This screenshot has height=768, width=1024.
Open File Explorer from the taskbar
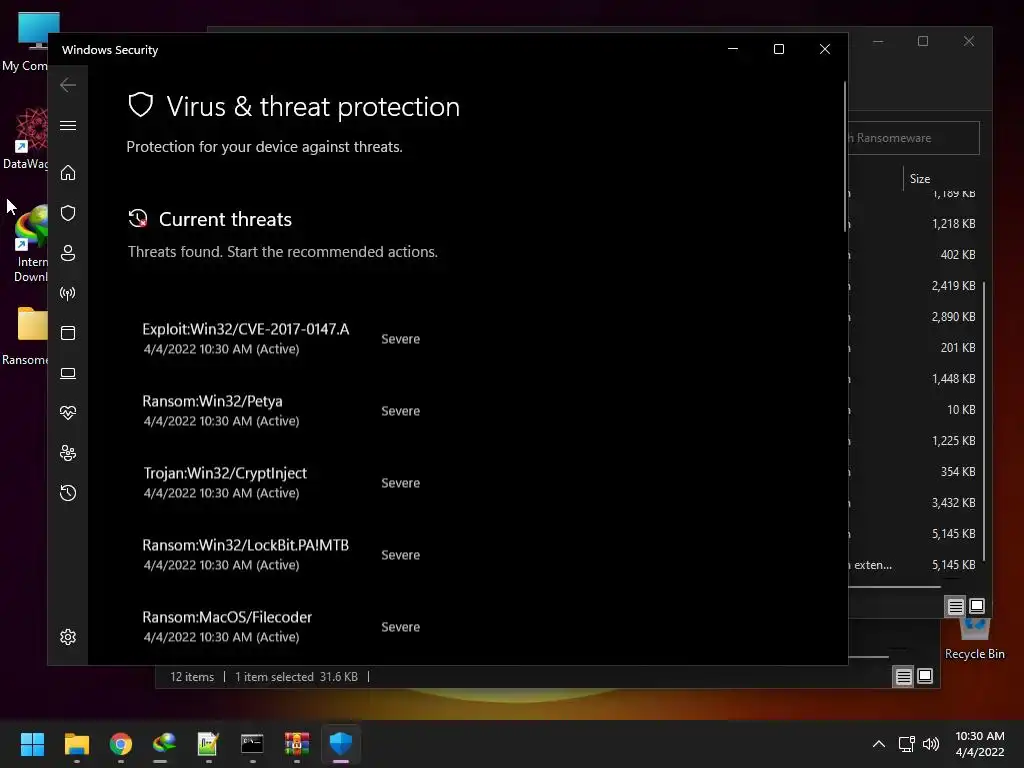pos(76,744)
